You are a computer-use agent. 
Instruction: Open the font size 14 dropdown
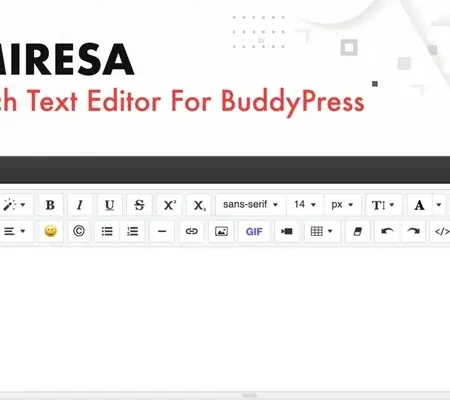pos(305,205)
